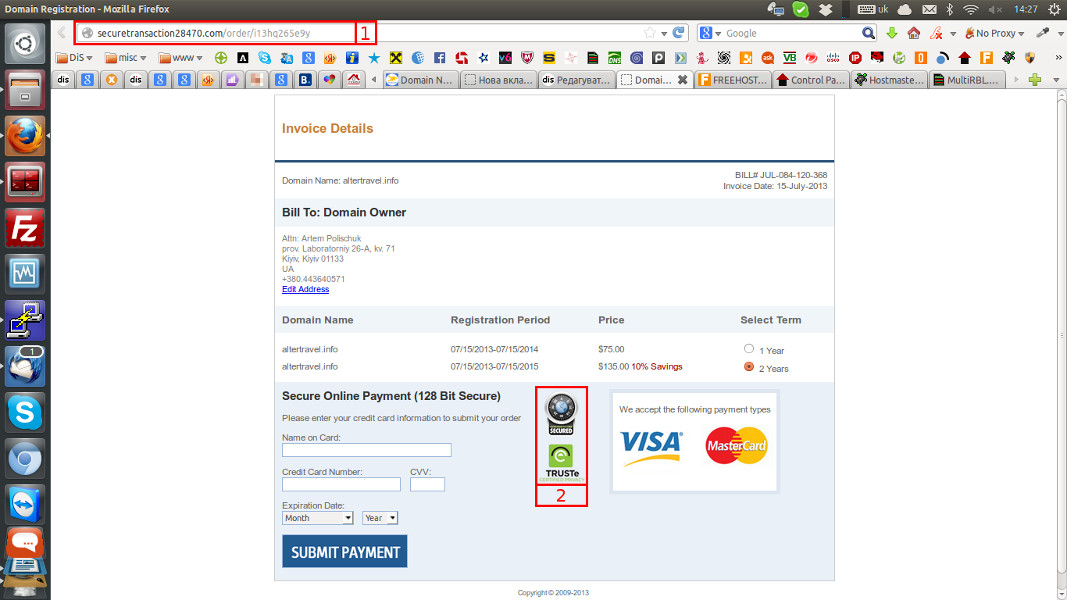Screen dimensions: 1067x600
Task: Switch to the Domain N... tab
Action: coord(420,80)
